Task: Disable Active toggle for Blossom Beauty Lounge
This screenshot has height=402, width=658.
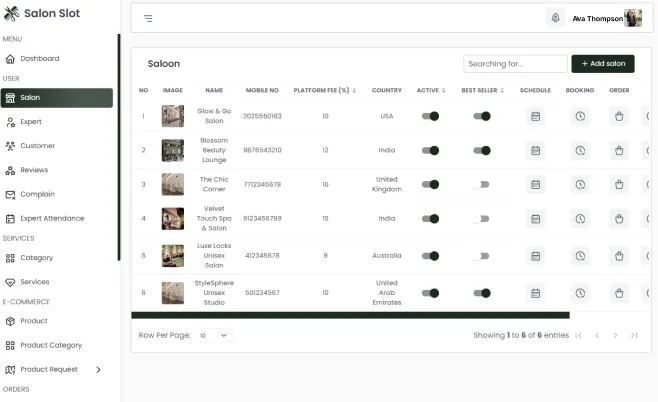Action: tap(430, 150)
